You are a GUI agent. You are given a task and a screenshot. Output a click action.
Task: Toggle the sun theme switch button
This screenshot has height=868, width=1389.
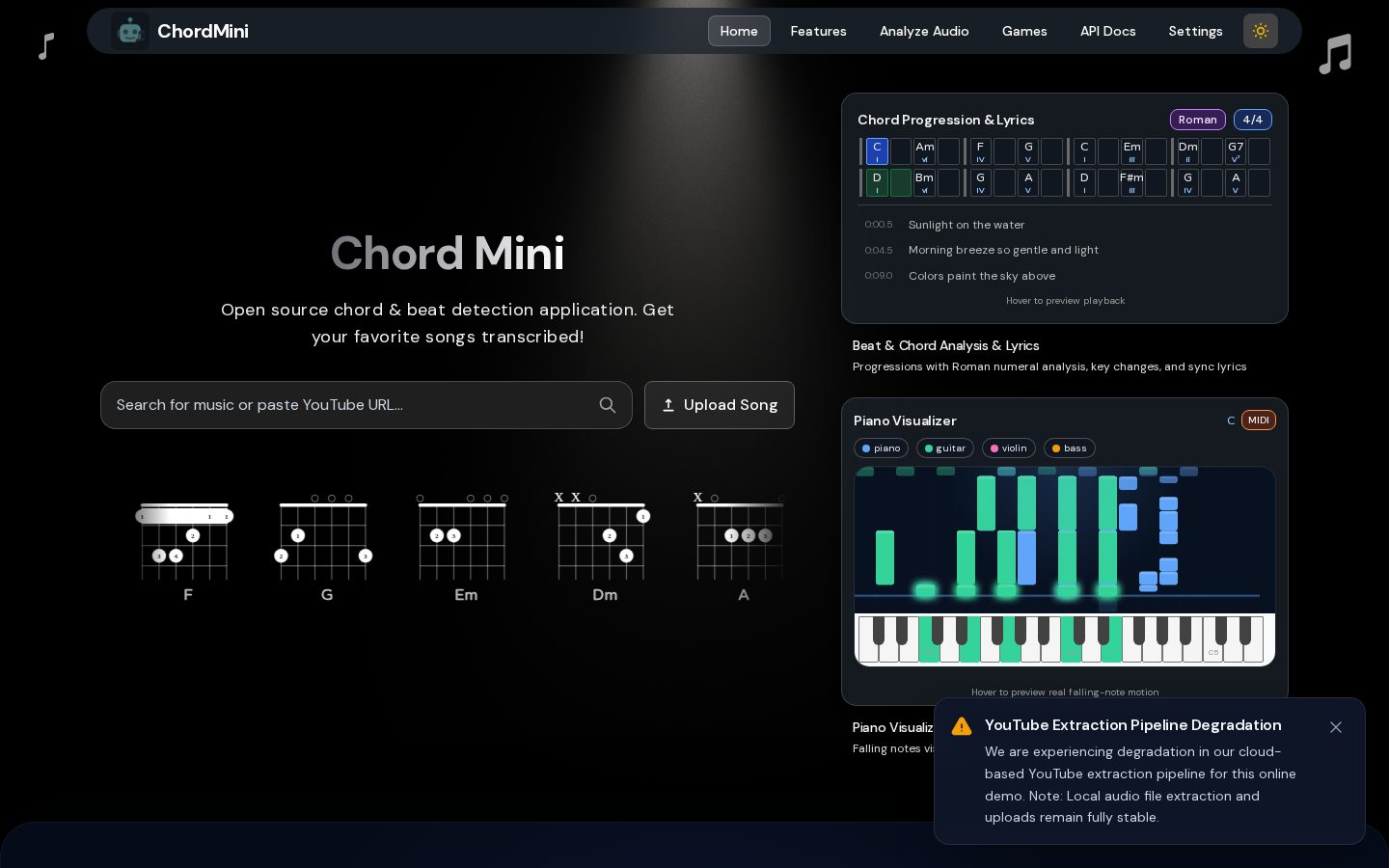point(1260,31)
